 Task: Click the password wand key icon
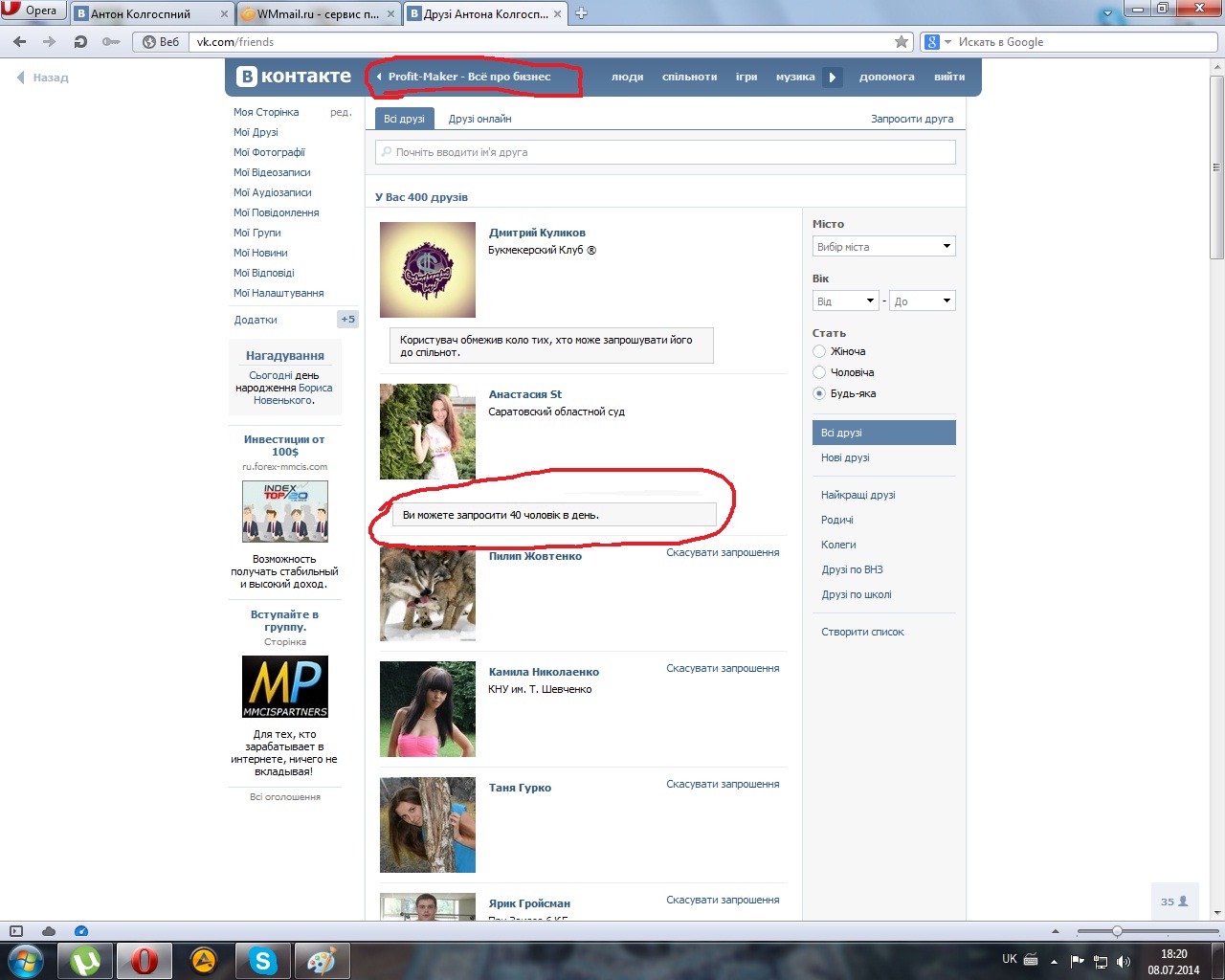[111, 42]
